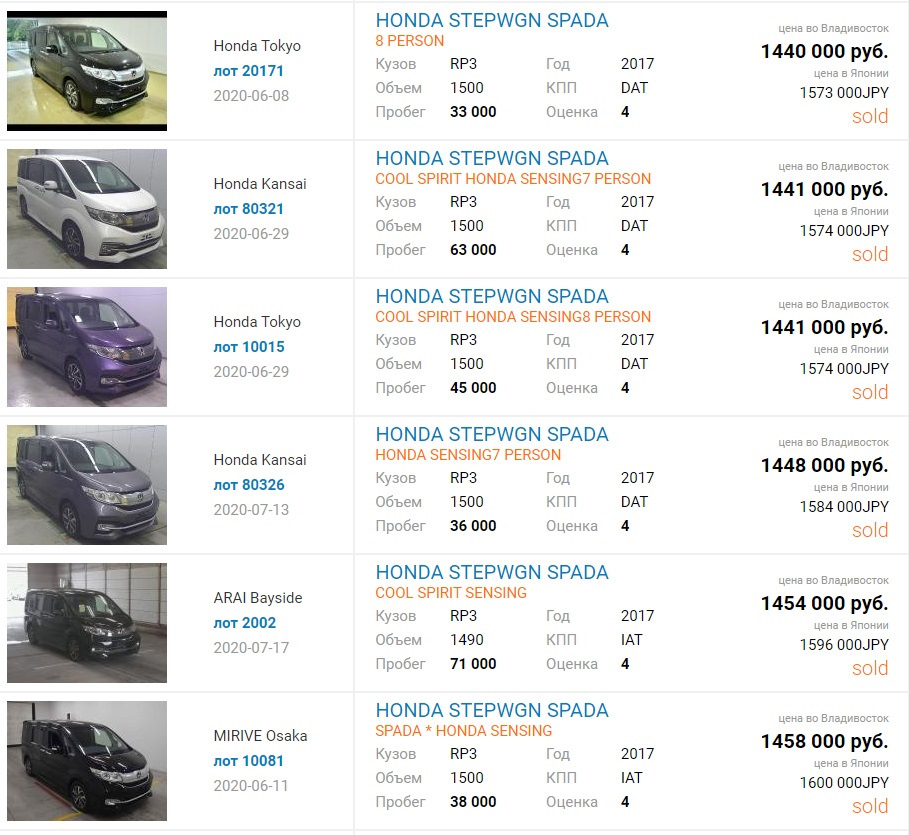Open Stepwgn Spada title above COOL SPIRIT HONDA SENSING8 PERSON

tap(491, 296)
